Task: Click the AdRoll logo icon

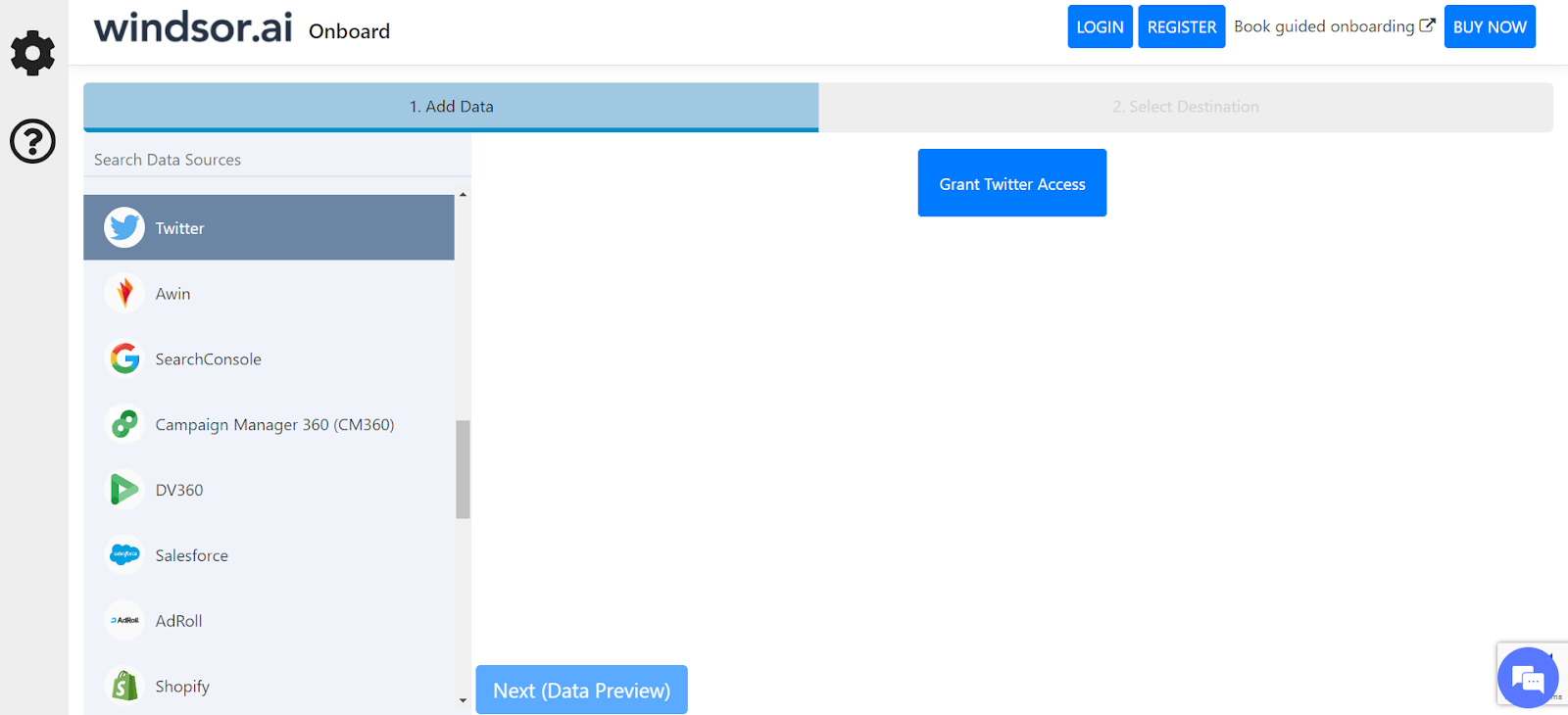Action: tap(124, 620)
